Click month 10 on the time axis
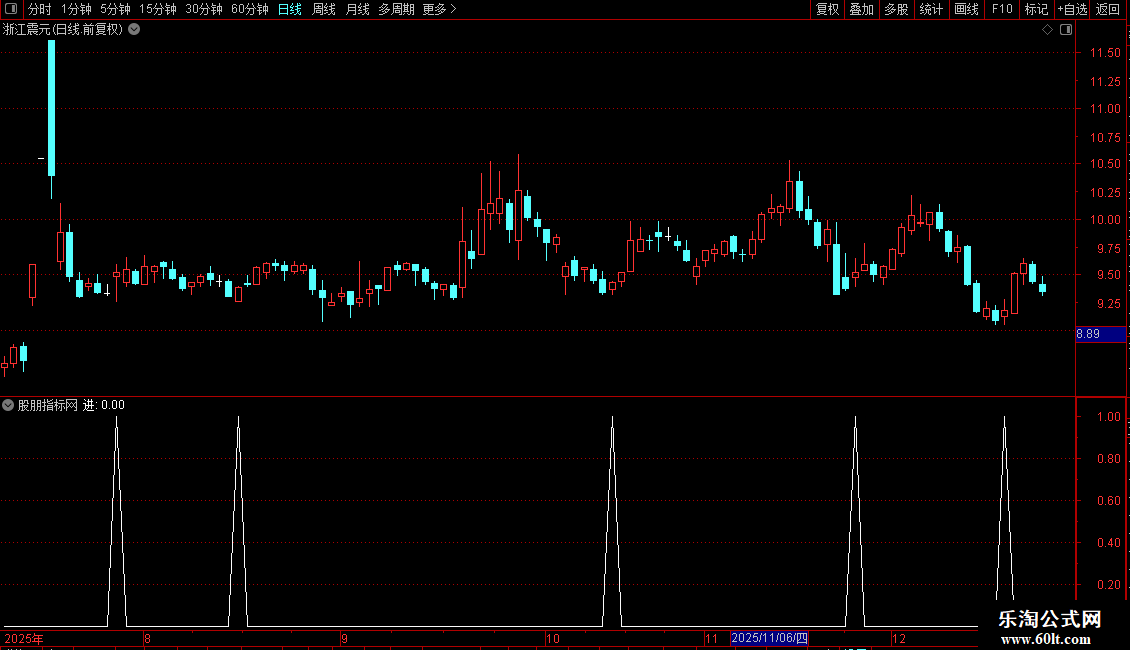 [553, 638]
